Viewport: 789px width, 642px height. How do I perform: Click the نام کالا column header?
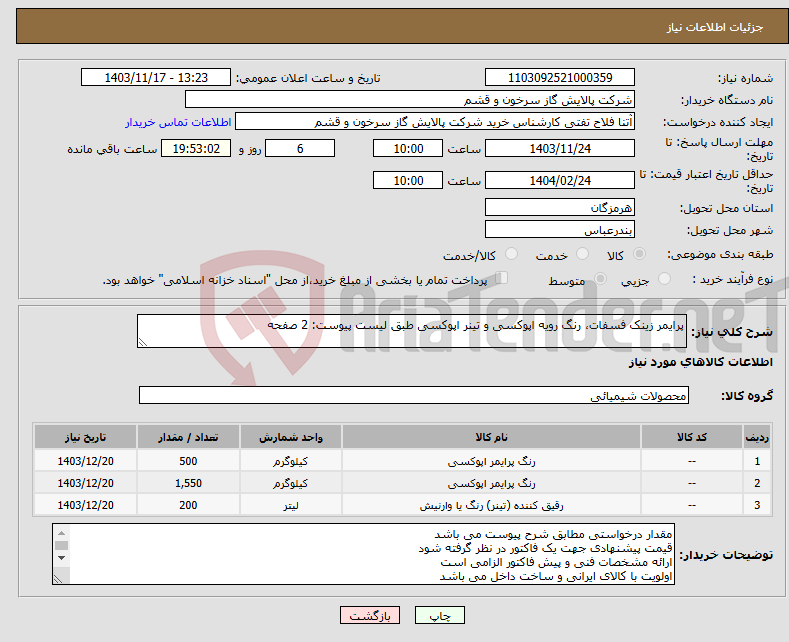[x=491, y=437]
